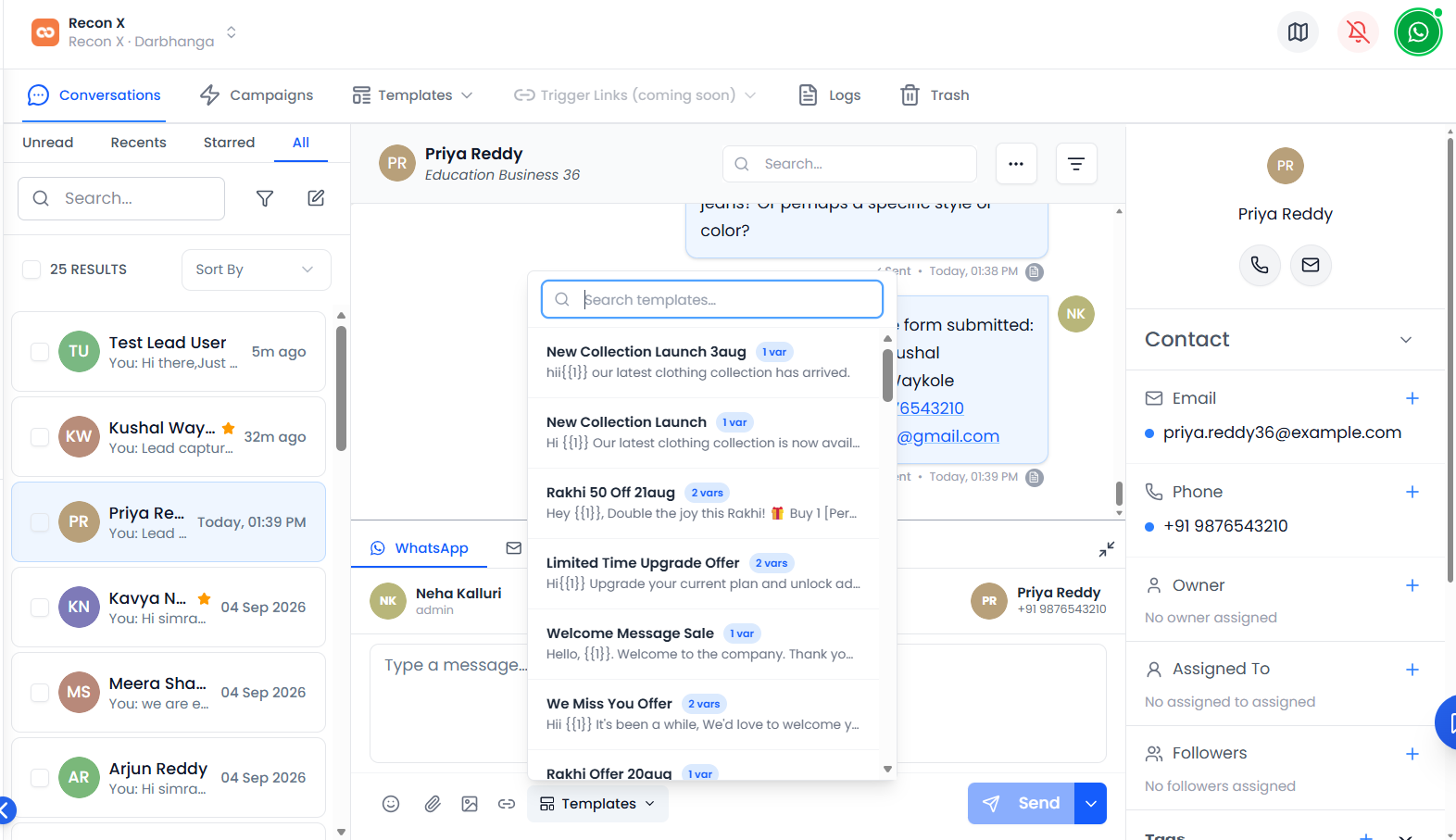Viewport: 1456px width, 840px height.
Task: Click the email envelope icon under Priya Reddy
Action: [1311, 265]
